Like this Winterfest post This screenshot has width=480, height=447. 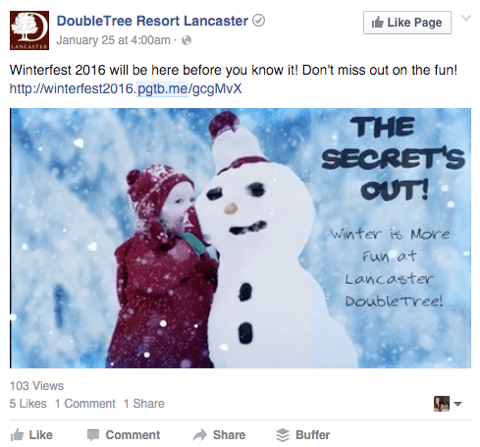[x=32, y=435]
